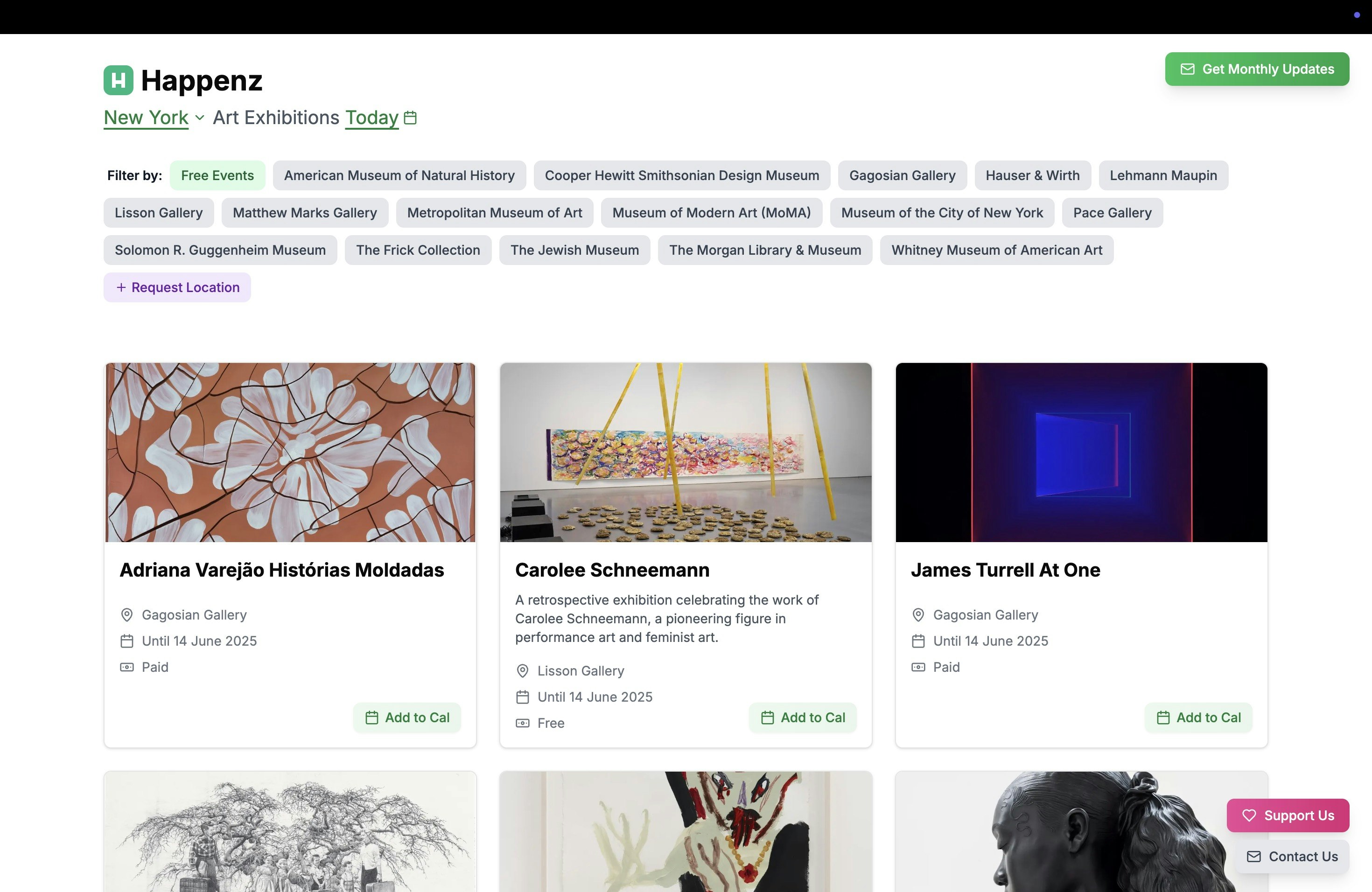The height and width of the screenshot is (892, 1372).
Task: Open the James Turrell At One title
Action: pos(1005,570)
